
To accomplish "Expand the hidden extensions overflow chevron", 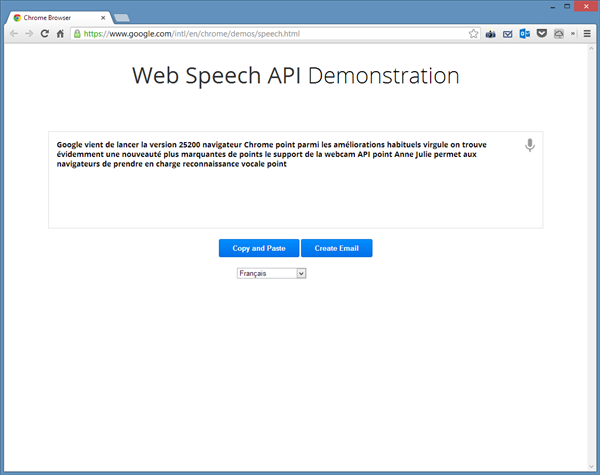I will [x=573, y=33].
